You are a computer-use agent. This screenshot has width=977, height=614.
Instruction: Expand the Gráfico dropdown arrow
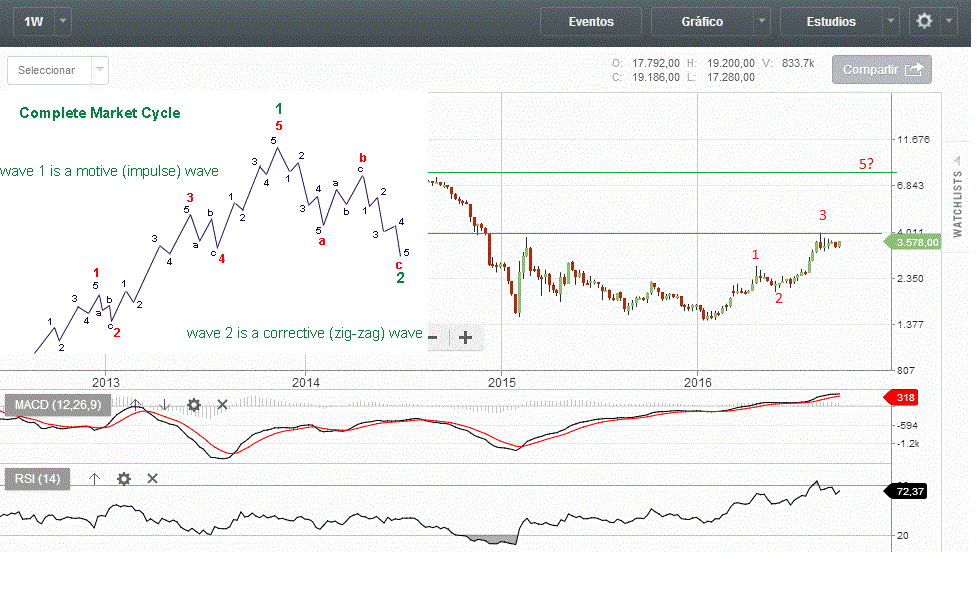point(762,21)
